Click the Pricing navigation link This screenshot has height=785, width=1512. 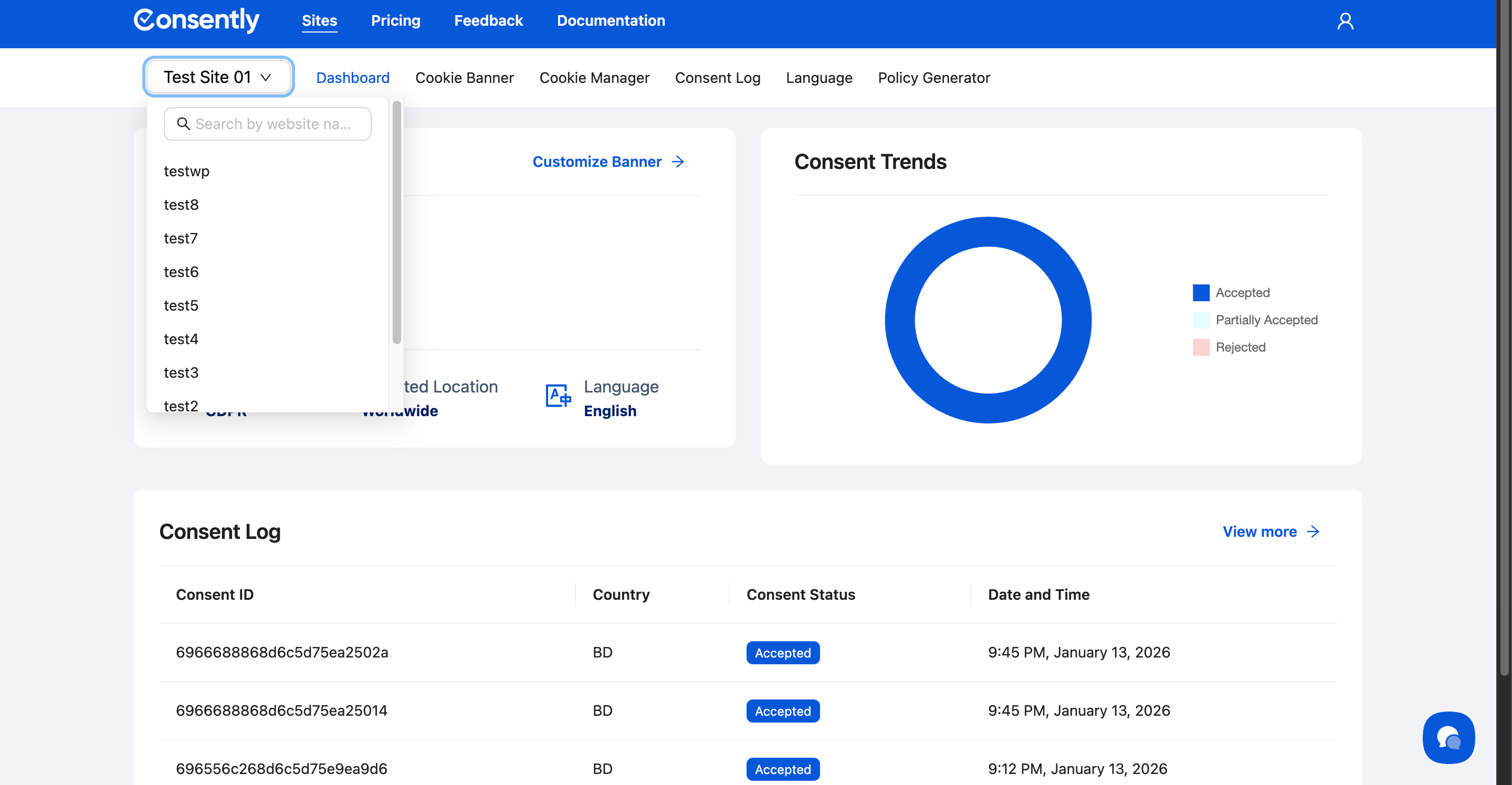395,20
